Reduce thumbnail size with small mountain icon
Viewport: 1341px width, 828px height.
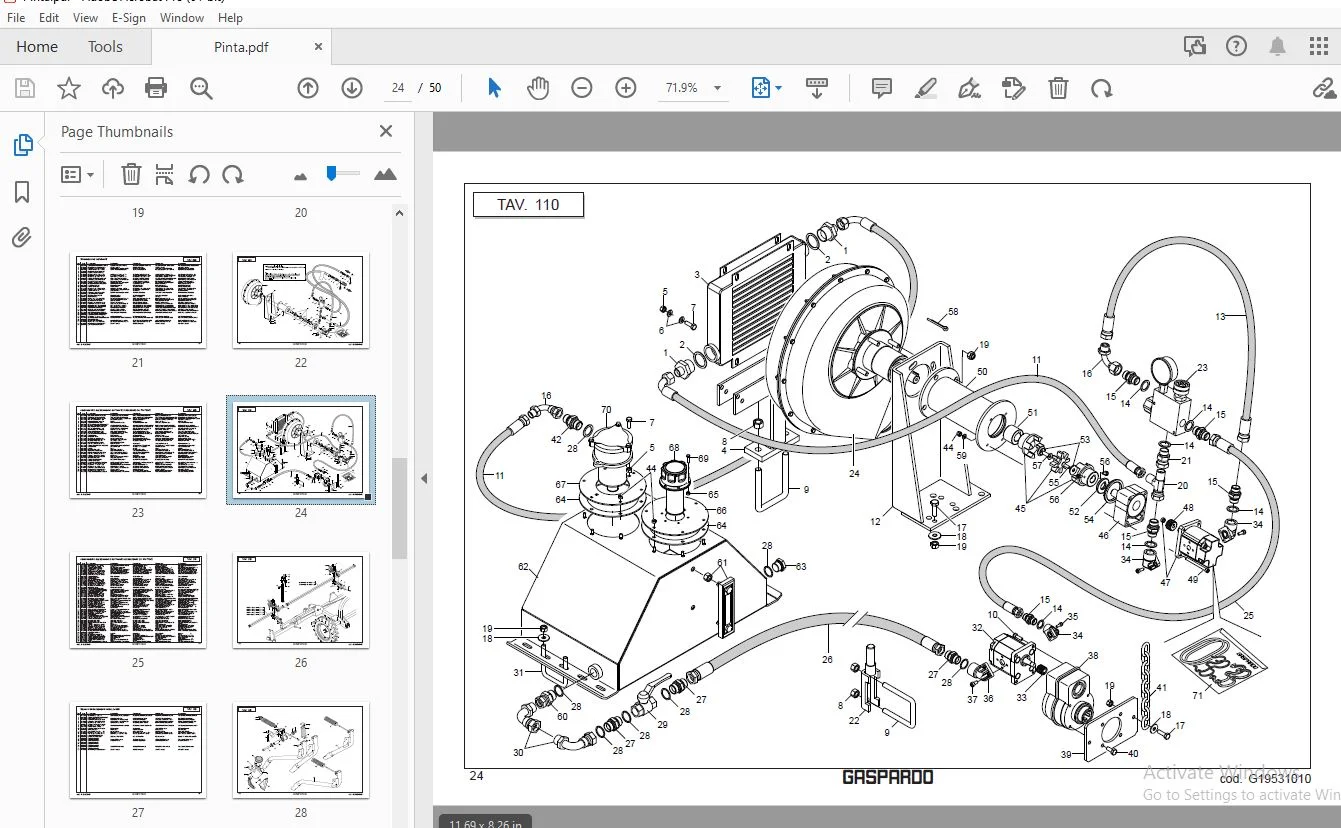click(300, 176)
